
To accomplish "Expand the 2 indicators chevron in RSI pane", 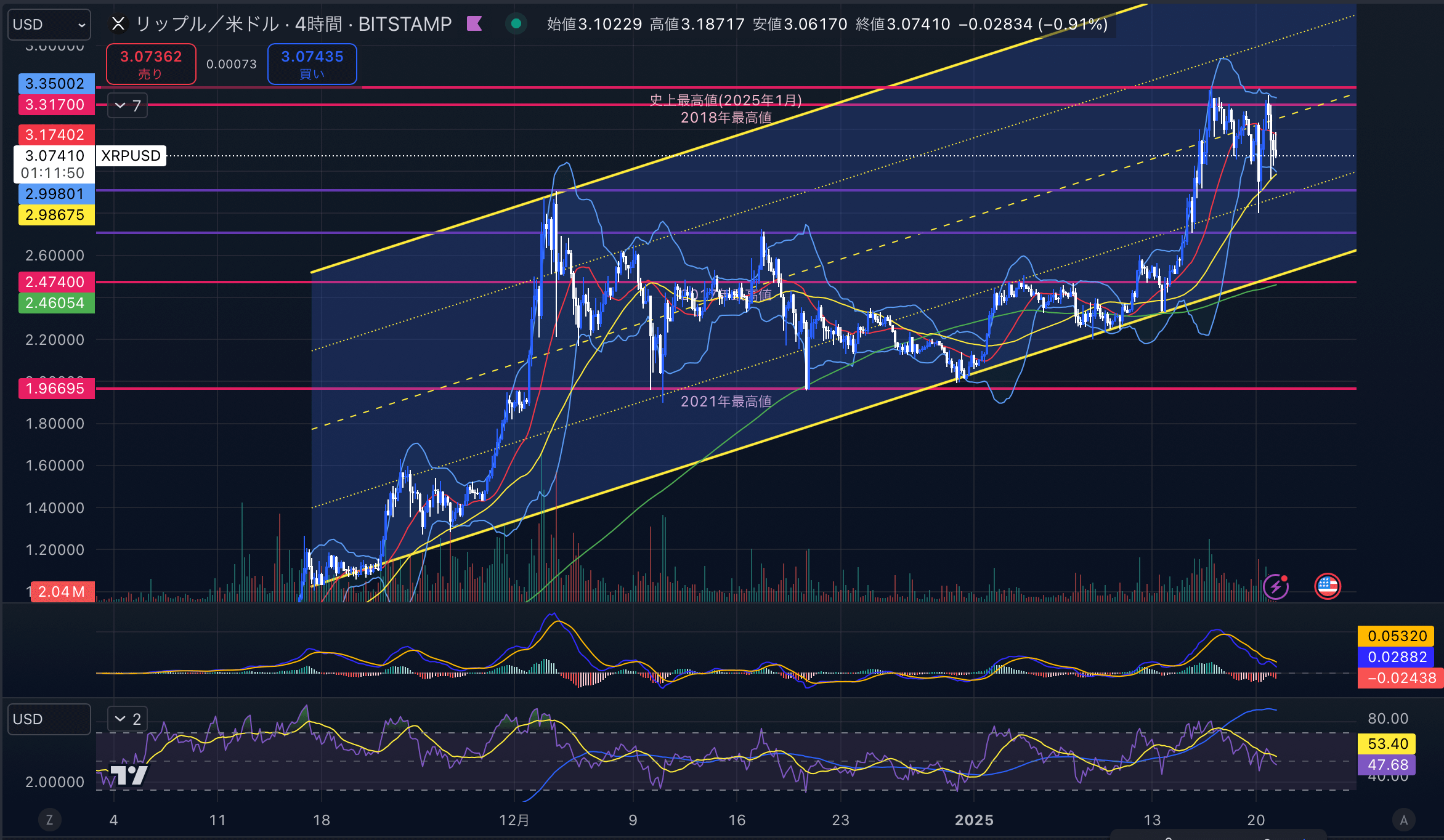I will point(128,719).
